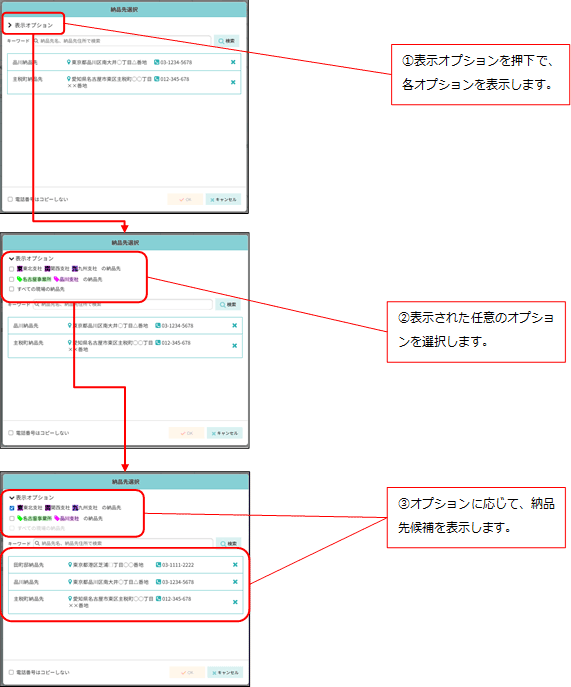Viewport: 571px width, 687px height.
Task: Collapse 表示オプション in the middle dialog
Action: (12, 259)
